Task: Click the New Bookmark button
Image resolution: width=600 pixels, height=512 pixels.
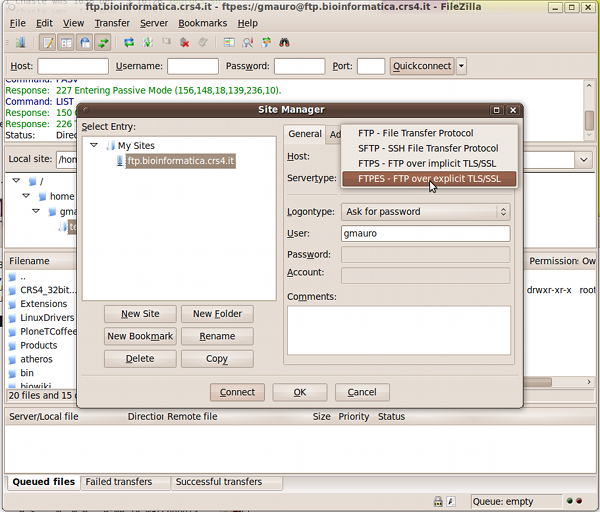Action: point(140,336)
